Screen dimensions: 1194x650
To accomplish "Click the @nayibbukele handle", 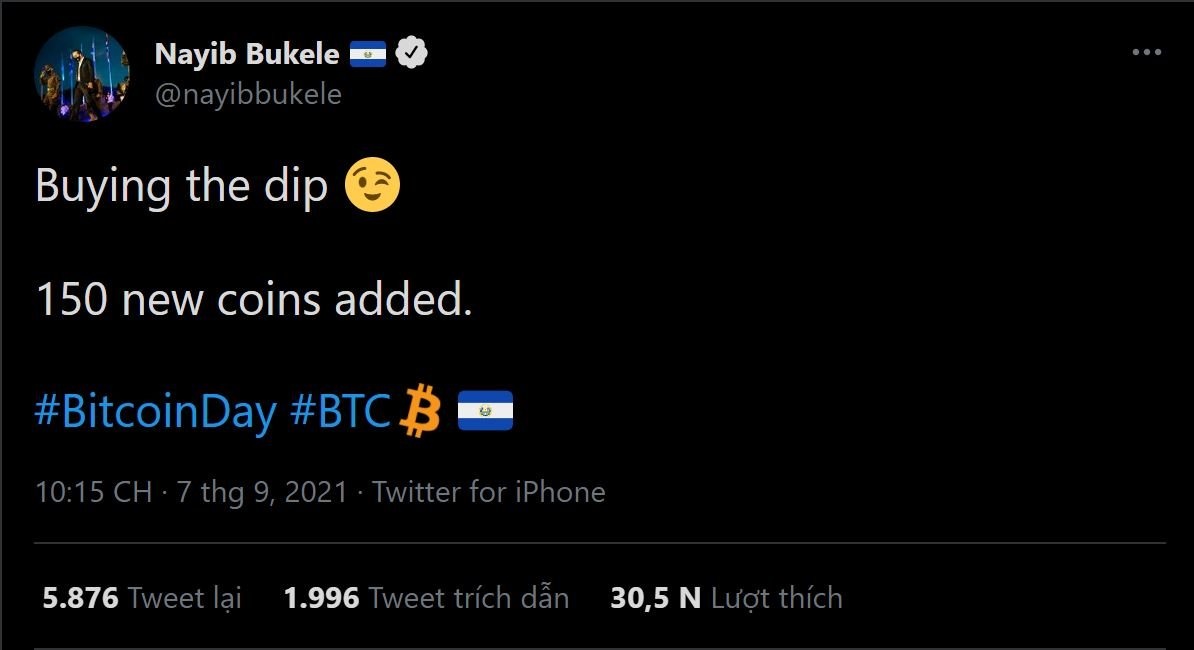I will (248, 94).
